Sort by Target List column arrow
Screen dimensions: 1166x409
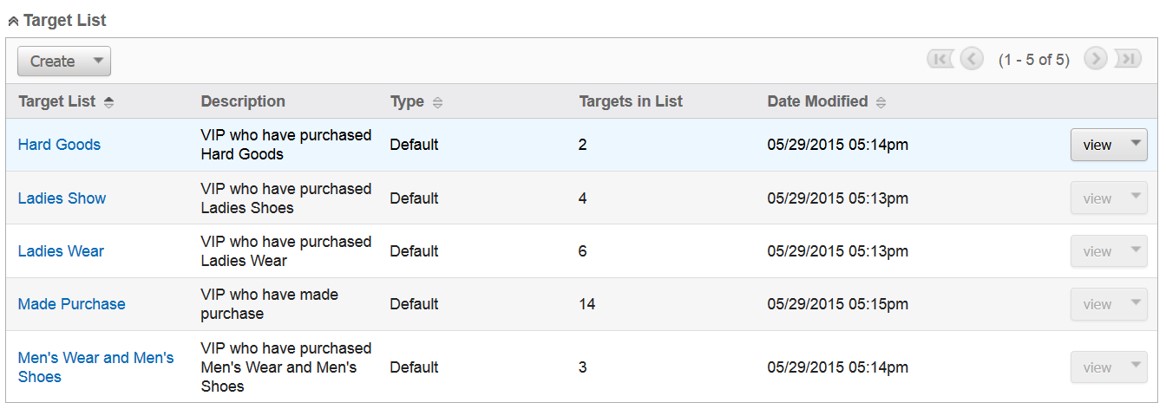click(109, 103)
